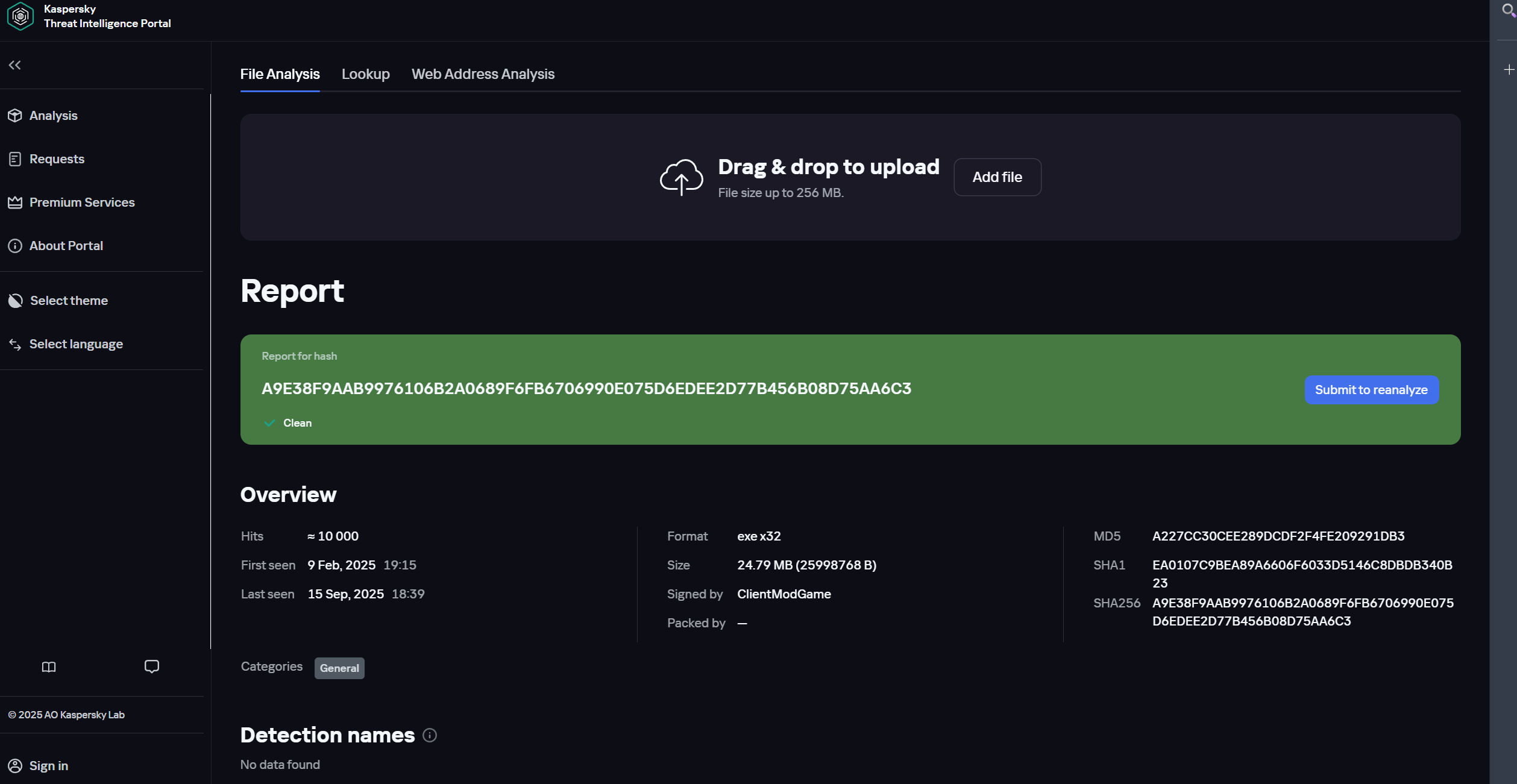Click the Size value 24.79 MB
Viewport: 1517px width, 784px height.
[807, 565]
